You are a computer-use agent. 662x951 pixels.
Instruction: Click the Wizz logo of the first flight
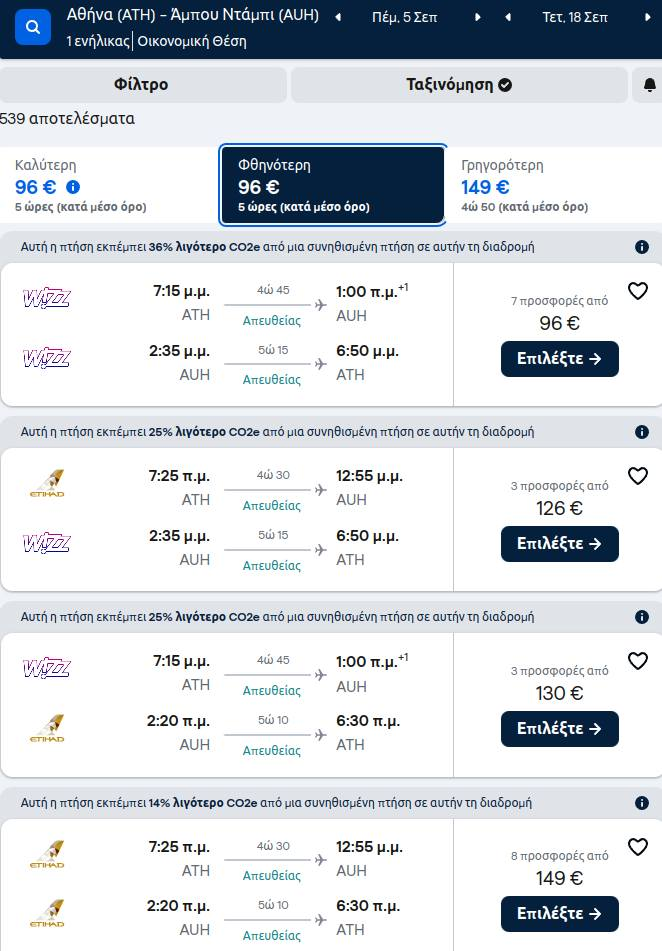coord(47,298)
